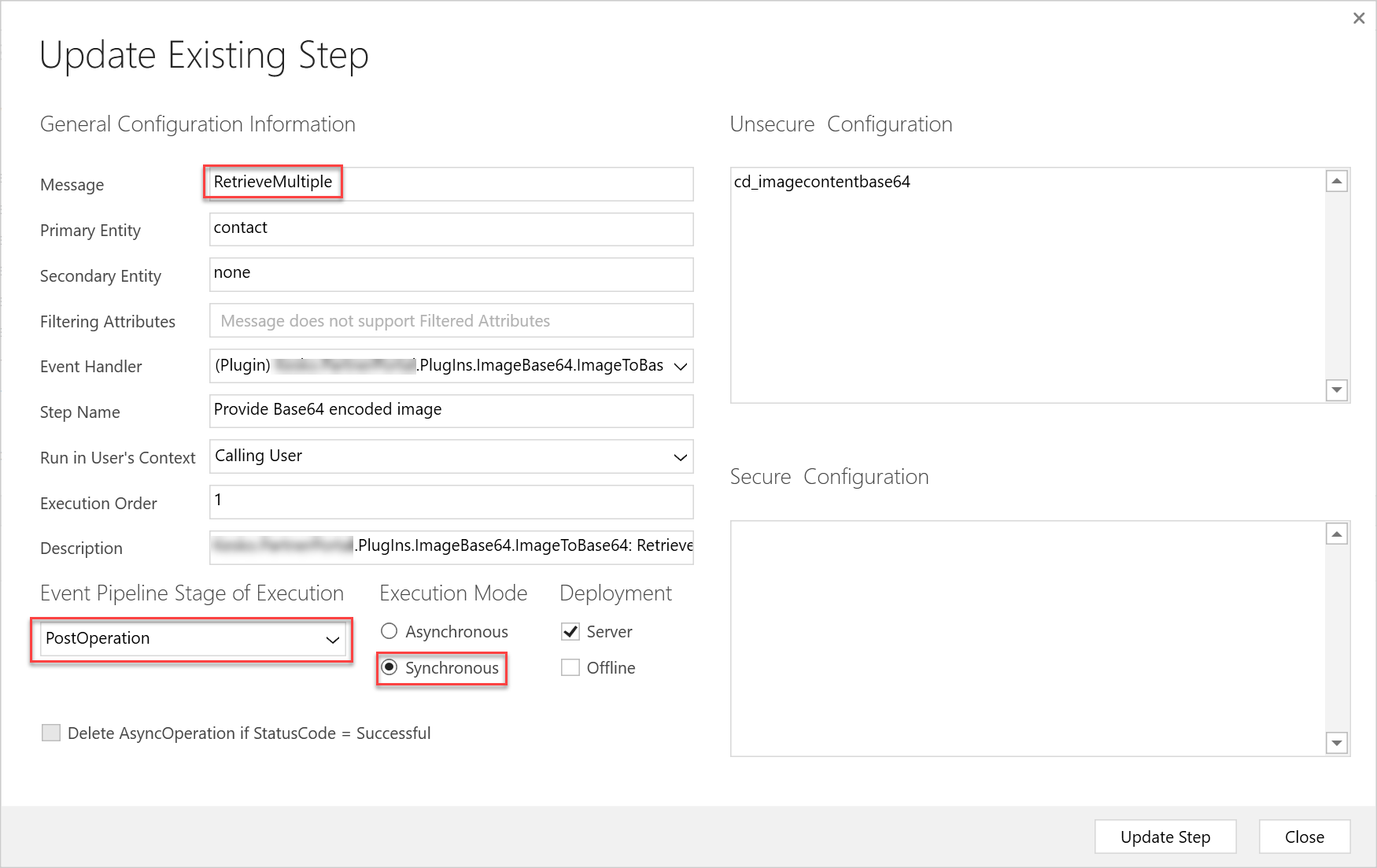Click the Update Step button

pos(1165,837)
